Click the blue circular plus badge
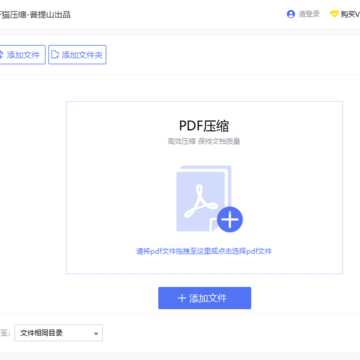This screenshot has height=360, width=360. click(x=230, y=220)
